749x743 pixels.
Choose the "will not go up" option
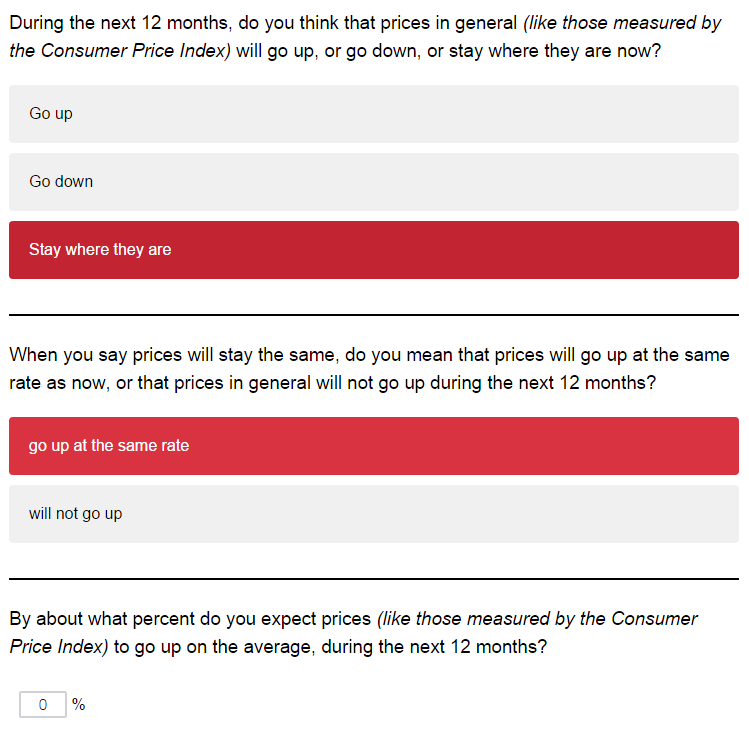pos(374,514)
